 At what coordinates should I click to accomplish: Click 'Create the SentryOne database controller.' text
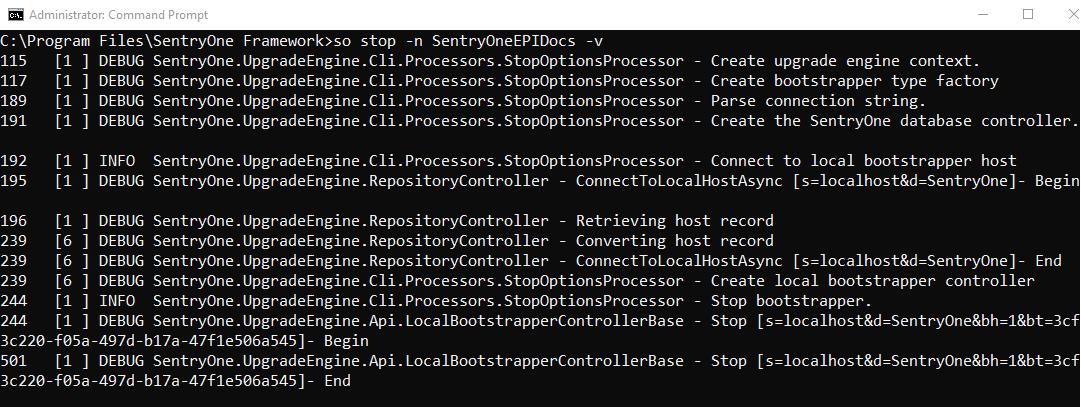pos(894,121)
